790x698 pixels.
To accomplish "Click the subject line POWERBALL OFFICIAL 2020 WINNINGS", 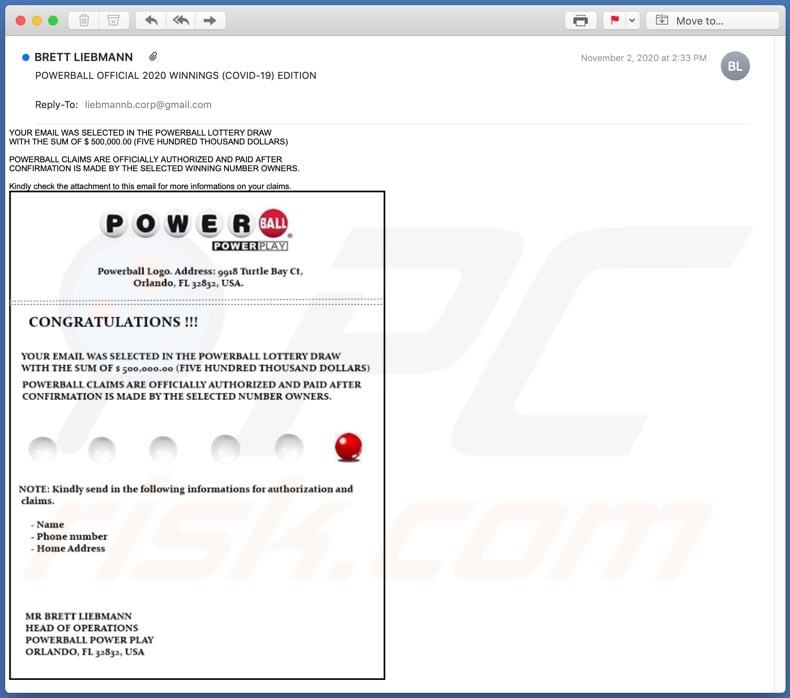I will [x=176, y=76].
